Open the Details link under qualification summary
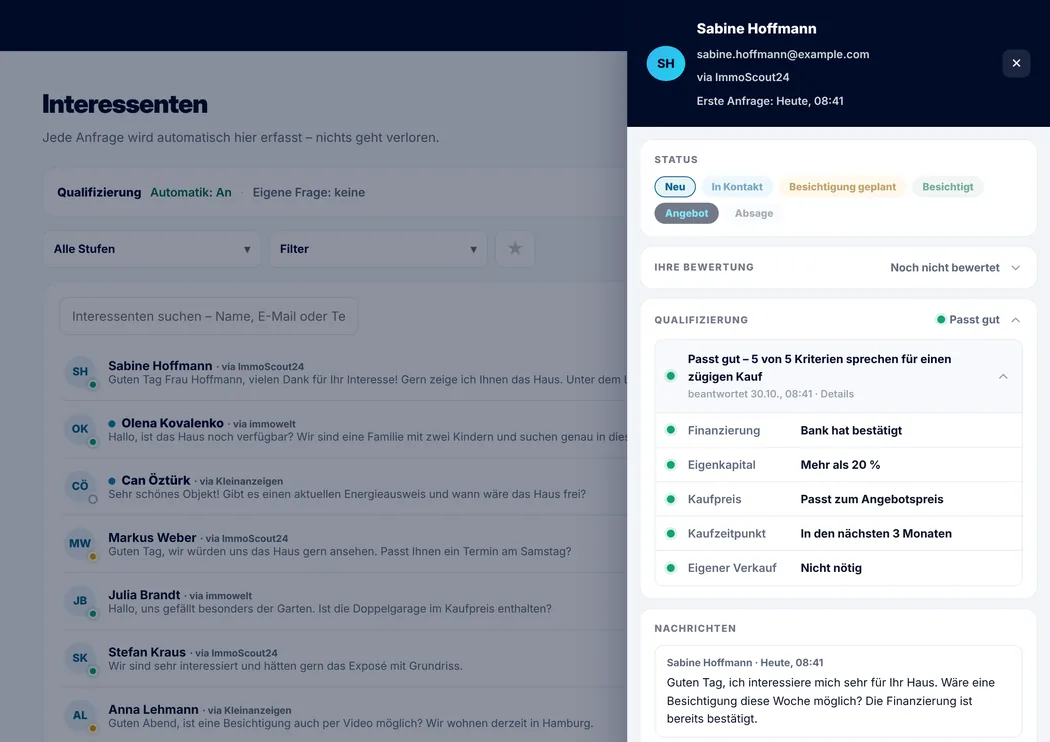Viewport: 1050px width, 742px height. pyautogui.click(x=837, y=394)
